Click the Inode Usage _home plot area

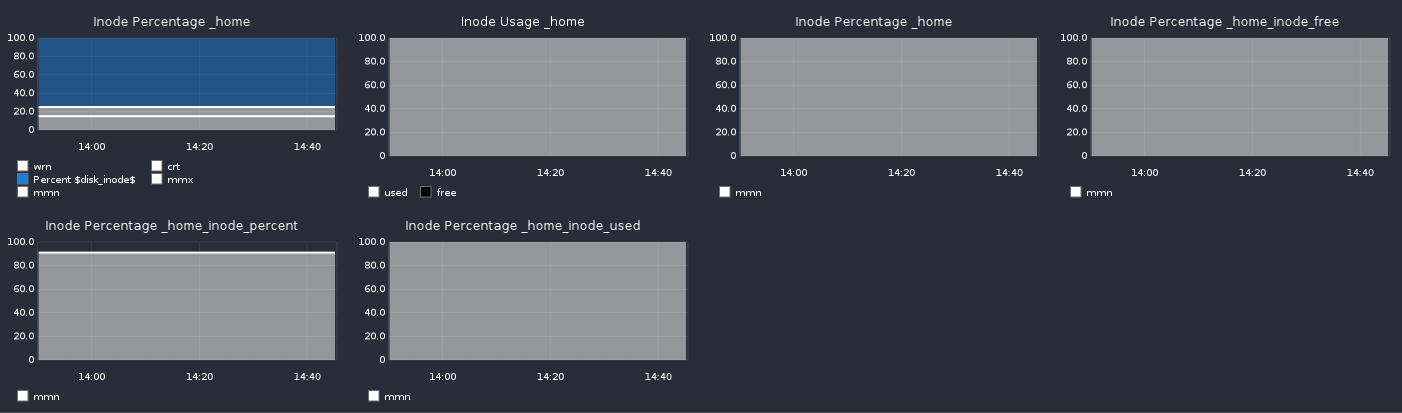point(538,97)
